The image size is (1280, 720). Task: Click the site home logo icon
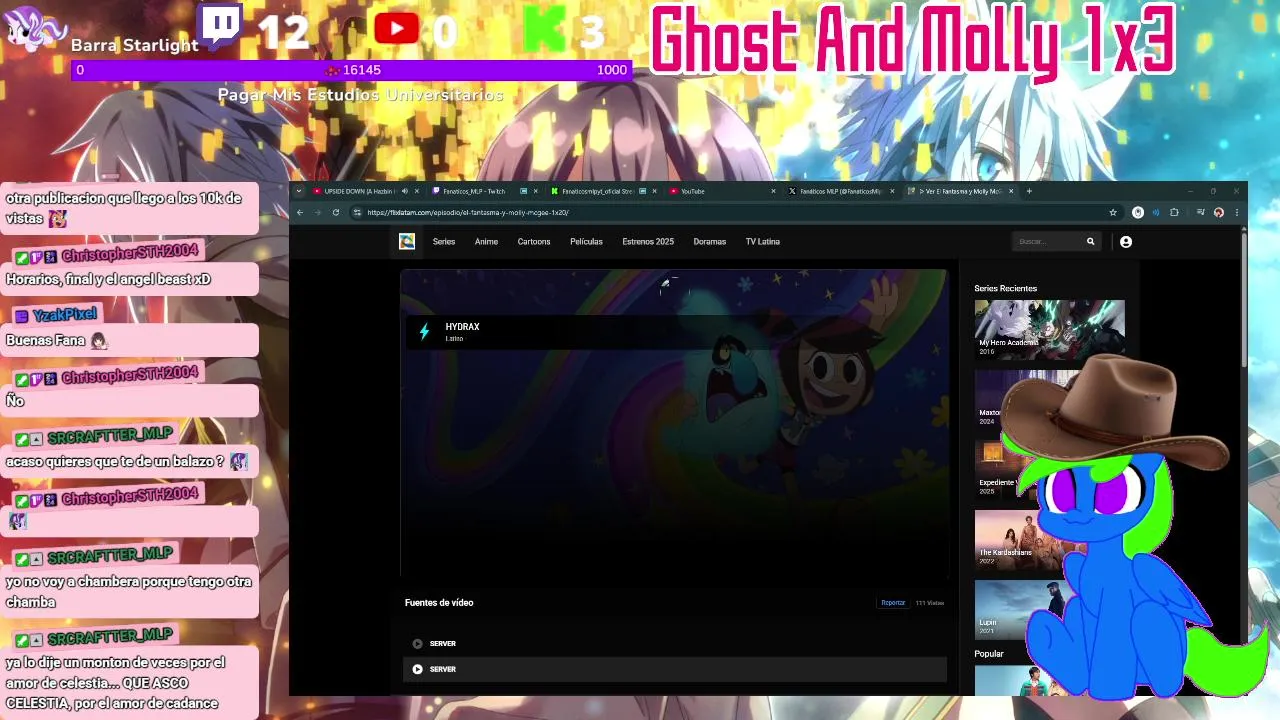click(x=407, y=241)
